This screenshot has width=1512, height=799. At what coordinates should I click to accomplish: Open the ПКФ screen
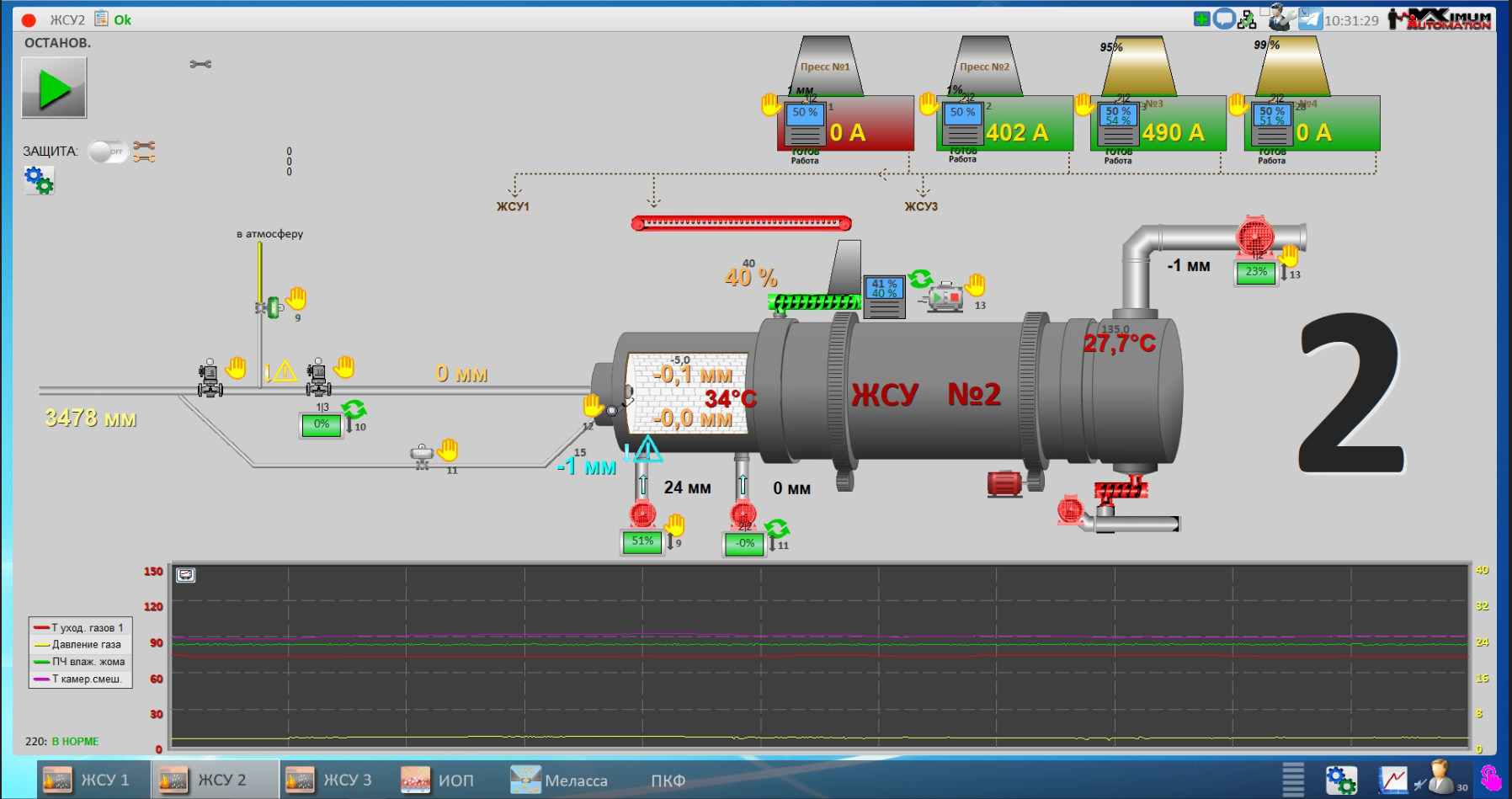point(668,780)
